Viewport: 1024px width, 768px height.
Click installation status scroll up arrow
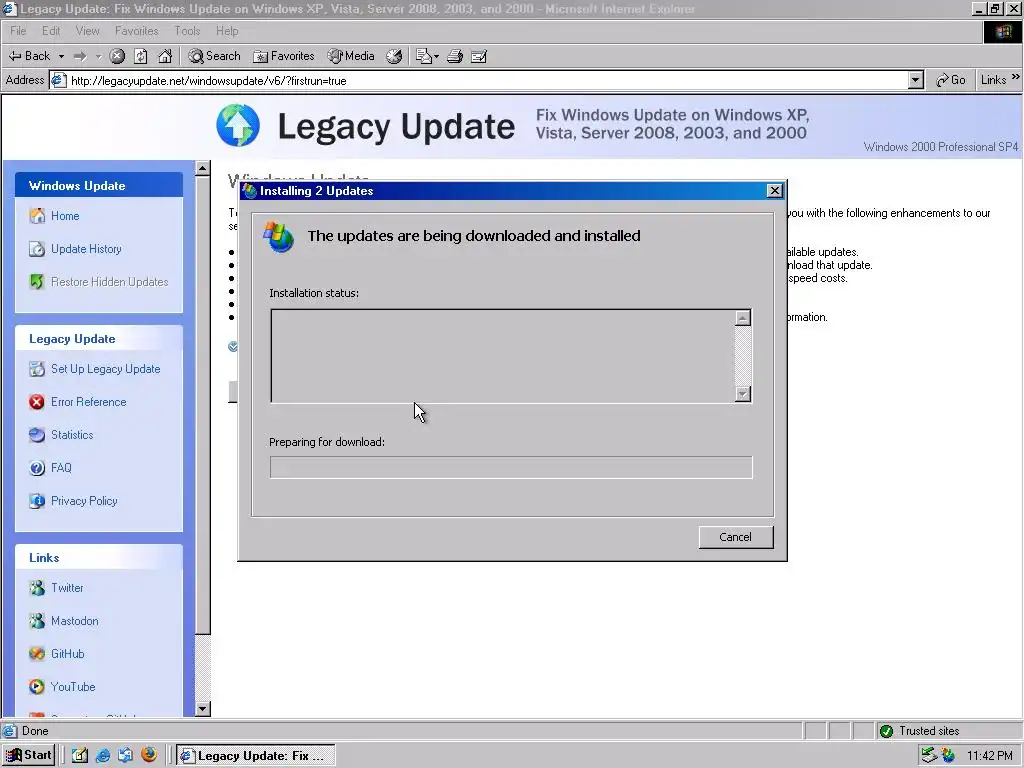click(743, 318)
